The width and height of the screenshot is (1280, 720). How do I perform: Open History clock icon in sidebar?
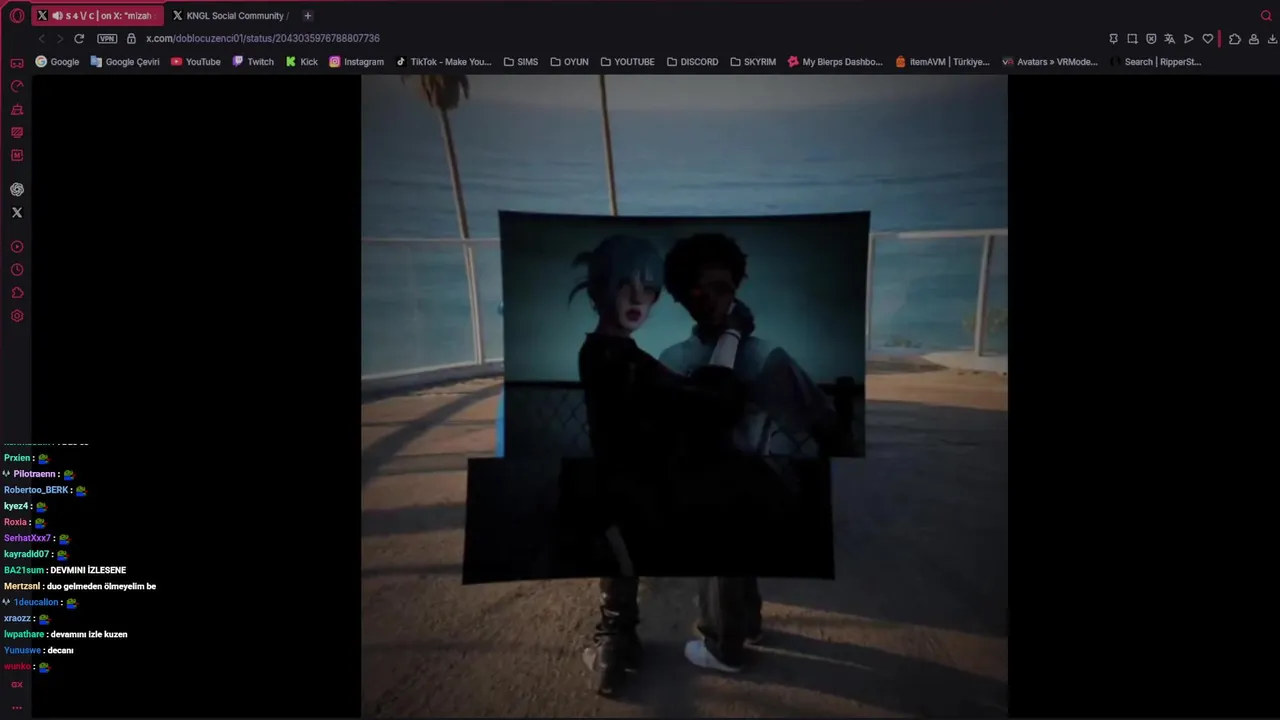17,269
